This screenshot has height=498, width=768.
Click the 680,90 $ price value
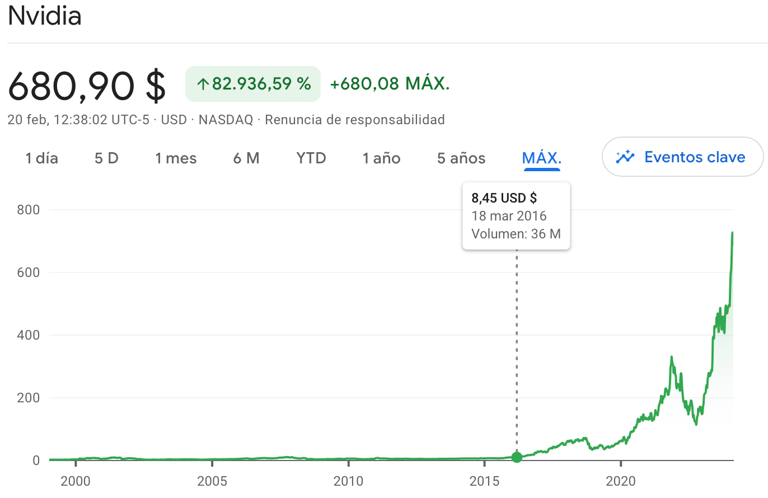pyautogui.click(x=87, y=85)
